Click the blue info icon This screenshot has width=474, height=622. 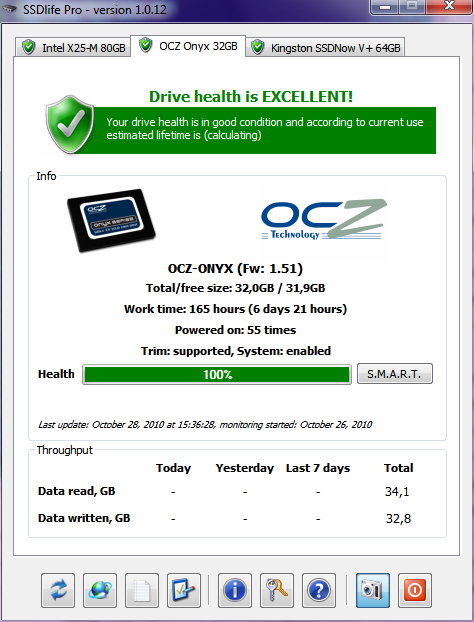point(235,590)
